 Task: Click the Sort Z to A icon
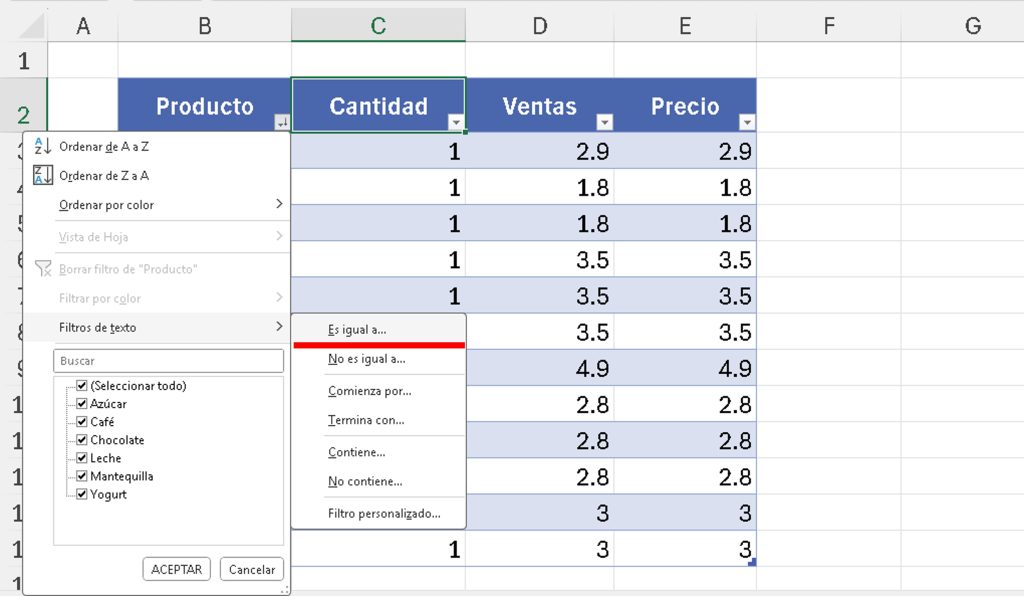[x=42, y=176]
